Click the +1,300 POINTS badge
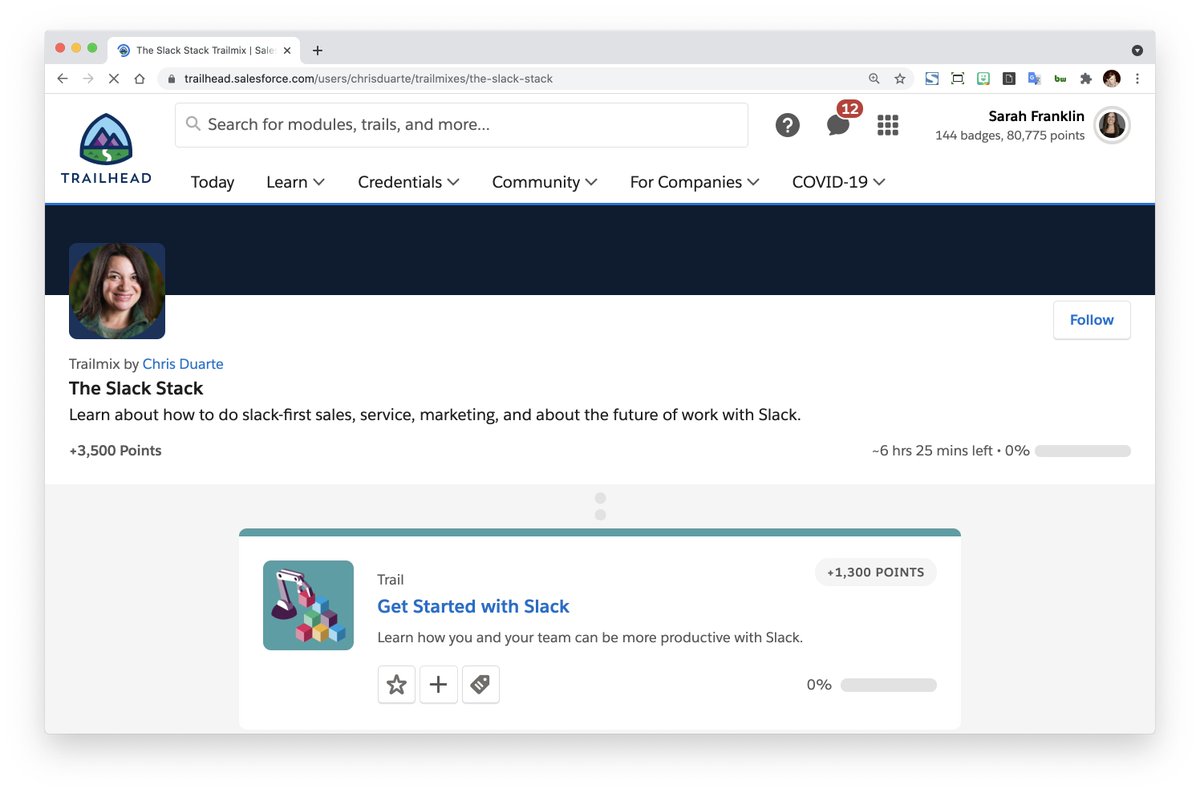 (876, 572)
